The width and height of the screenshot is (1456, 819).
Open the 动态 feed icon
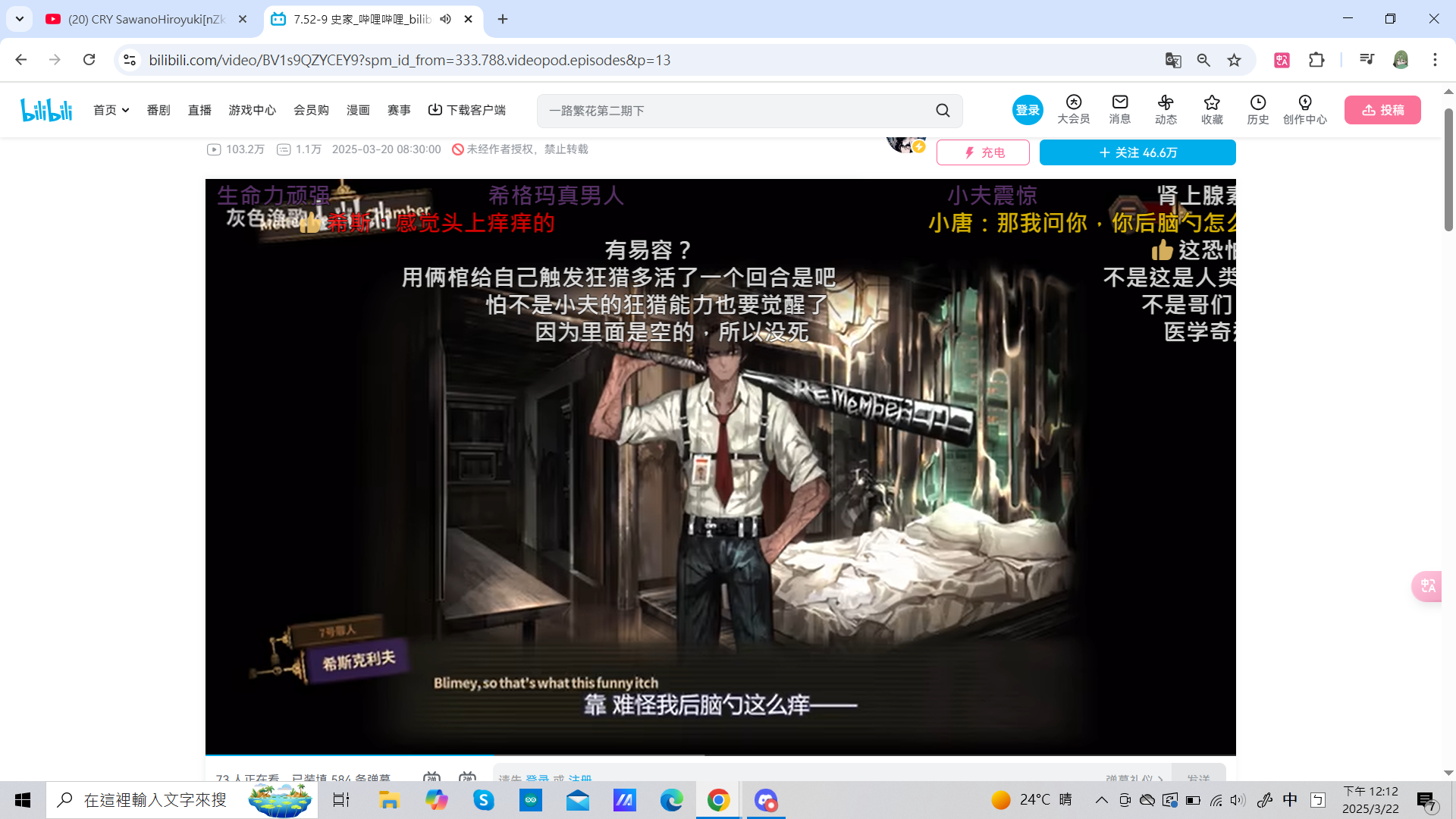click(1166, 110)
